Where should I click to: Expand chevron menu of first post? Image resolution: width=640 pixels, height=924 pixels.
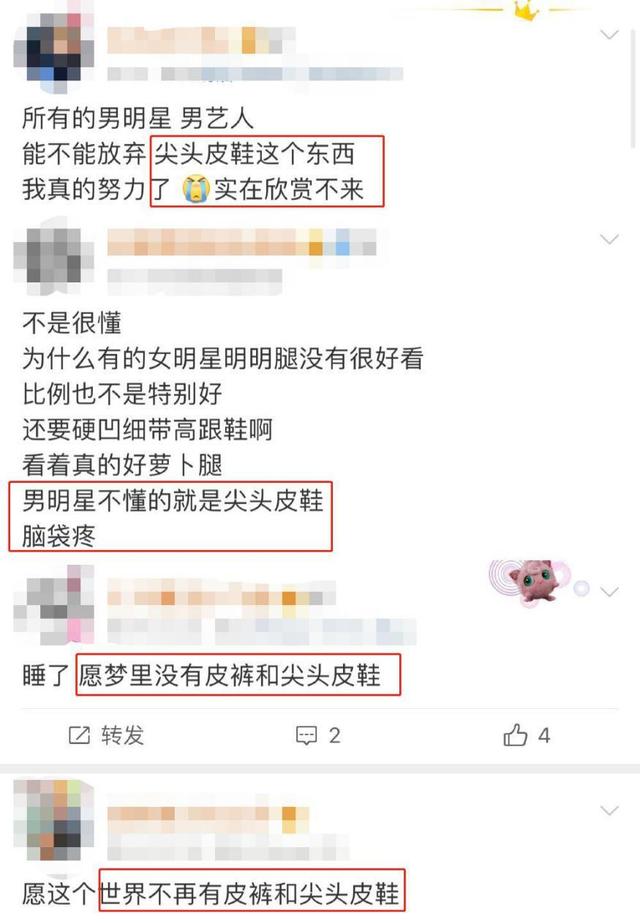point(609,35)
